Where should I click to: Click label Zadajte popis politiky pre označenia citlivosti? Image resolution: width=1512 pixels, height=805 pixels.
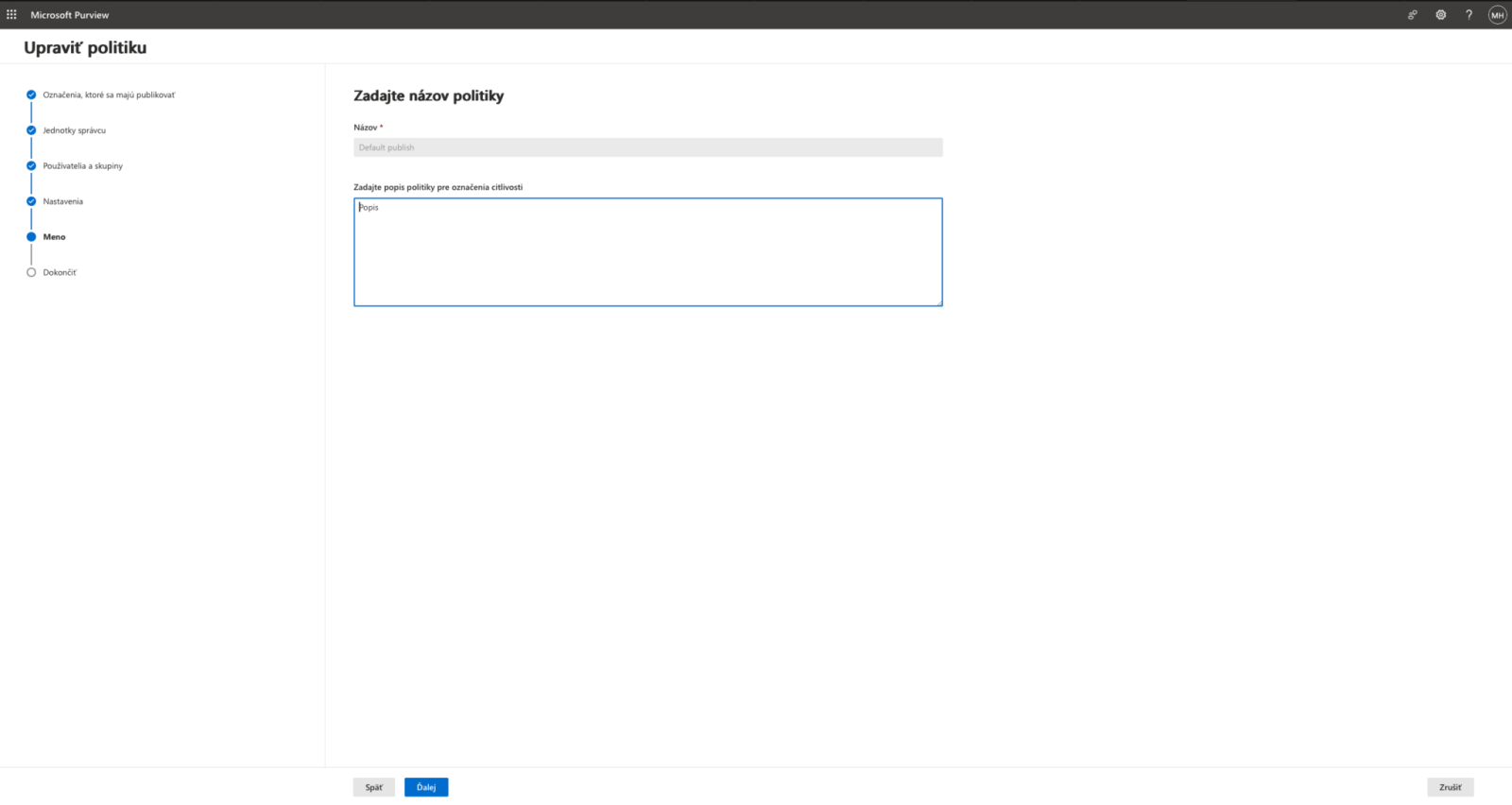tap(438, 187)
